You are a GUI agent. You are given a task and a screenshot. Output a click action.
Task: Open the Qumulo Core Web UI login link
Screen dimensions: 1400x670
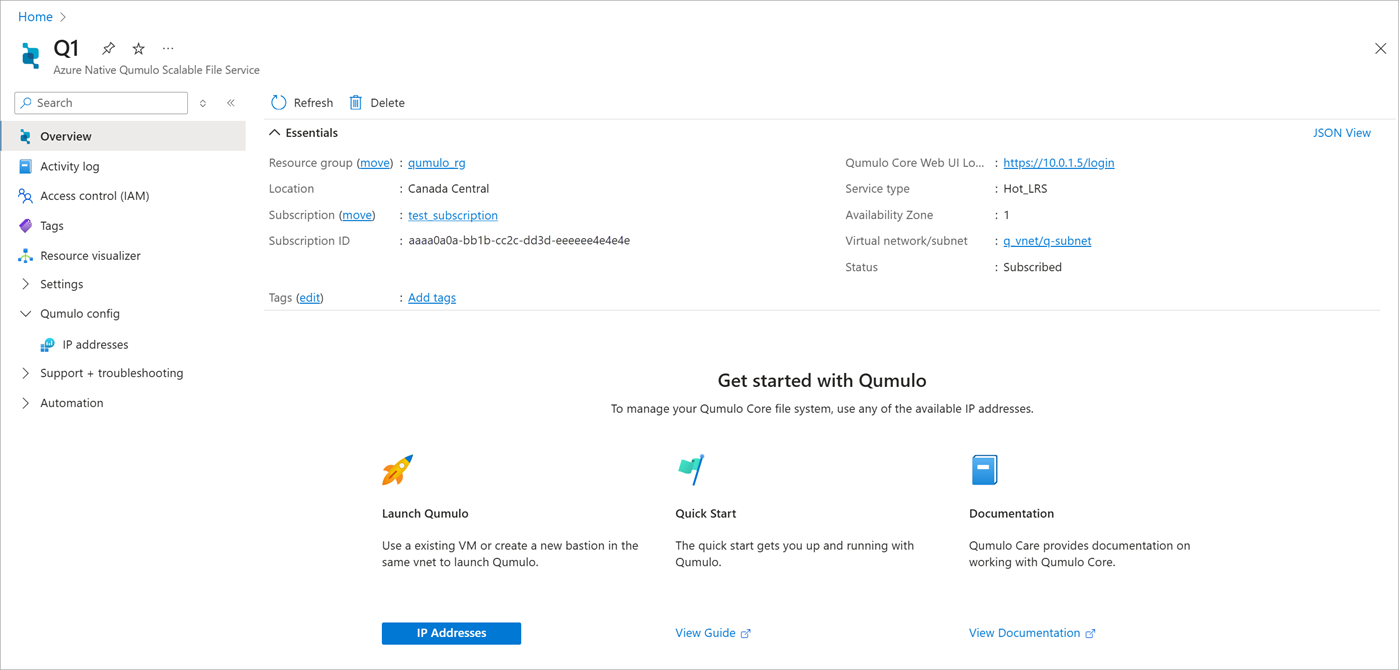(x=1058, y=162)
